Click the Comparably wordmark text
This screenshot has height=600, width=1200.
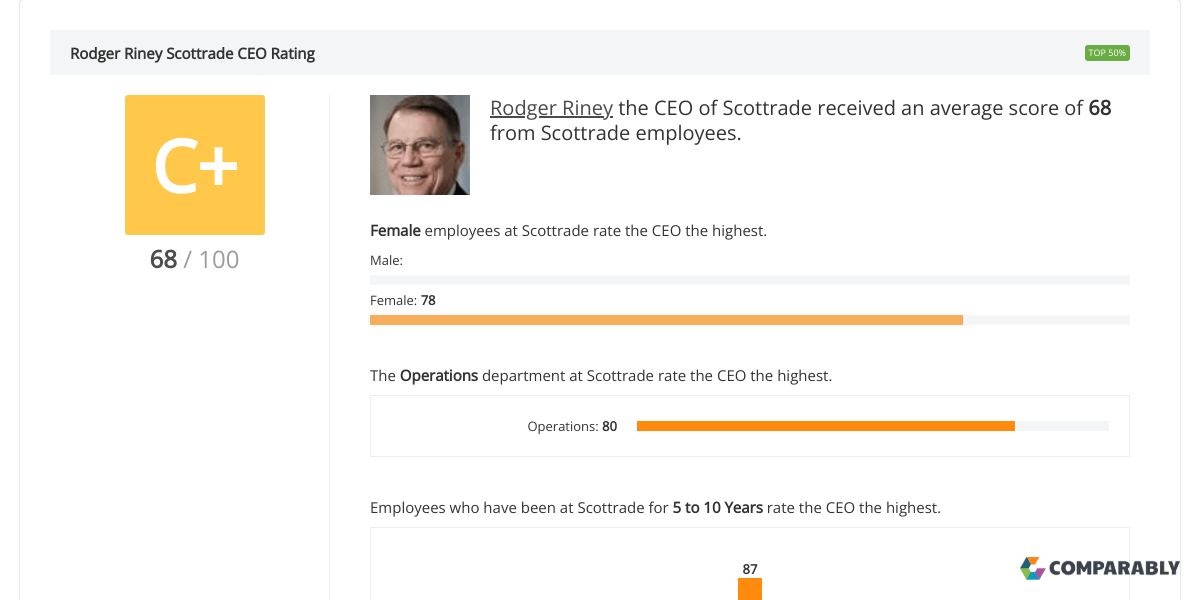tap(1114, 569)
